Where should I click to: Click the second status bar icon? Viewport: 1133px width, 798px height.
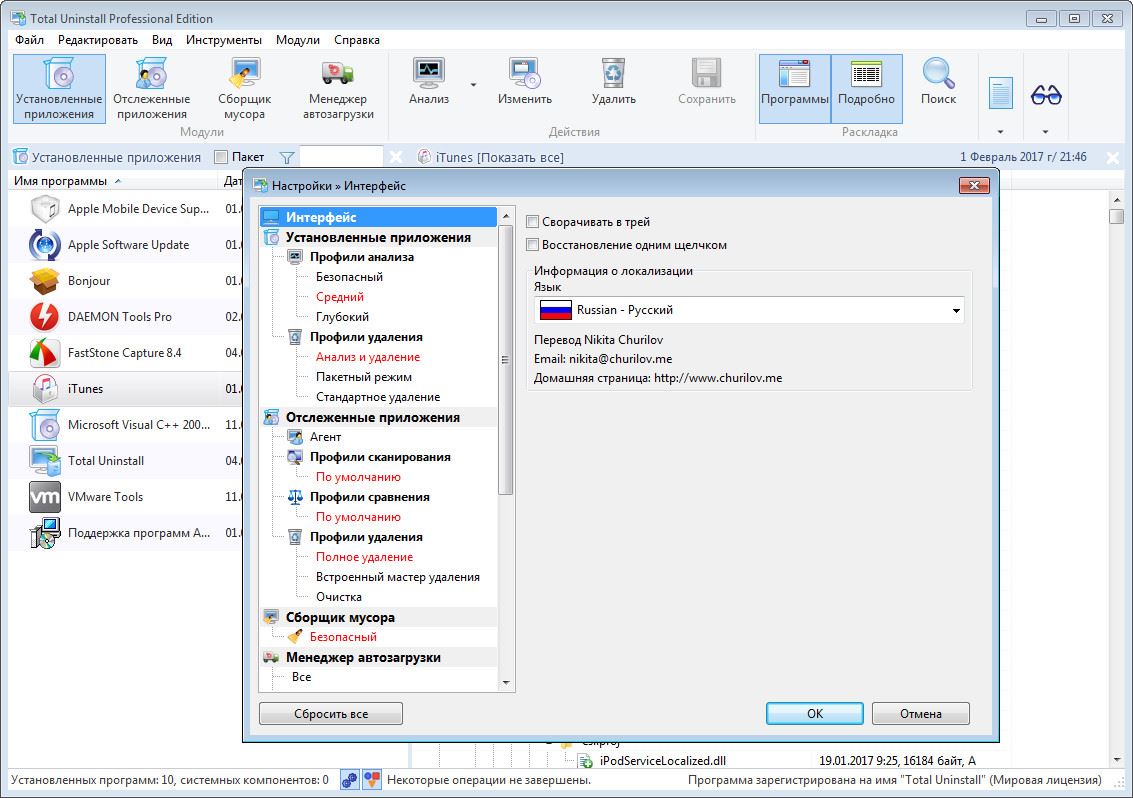(371, 780)
